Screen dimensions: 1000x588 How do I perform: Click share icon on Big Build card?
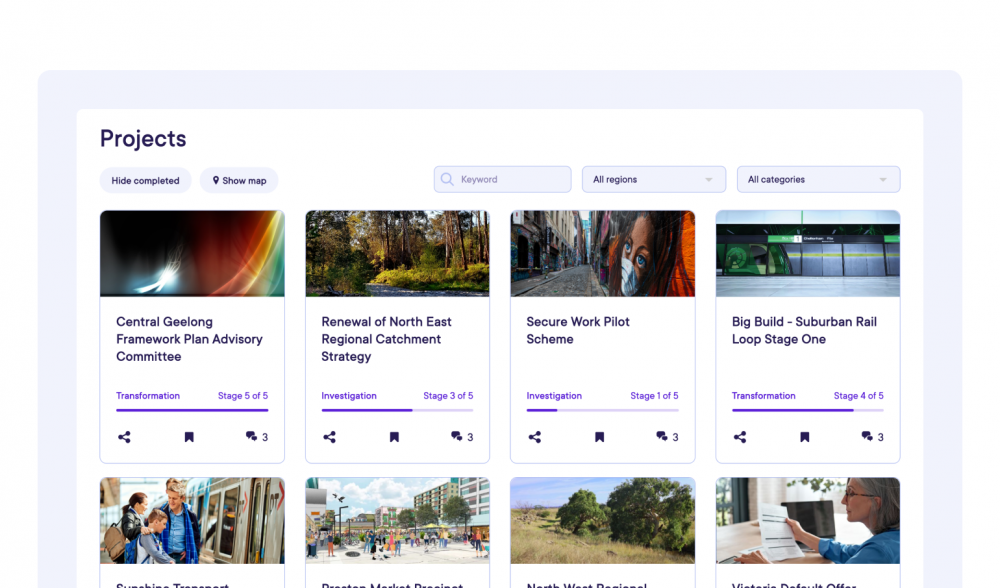(740, 437)
